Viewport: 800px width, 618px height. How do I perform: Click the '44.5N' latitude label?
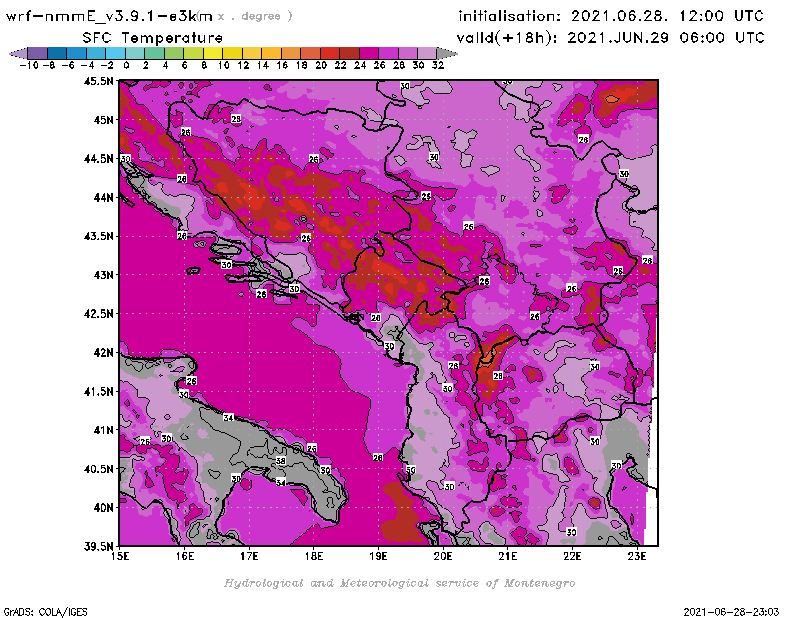point(98,159)
